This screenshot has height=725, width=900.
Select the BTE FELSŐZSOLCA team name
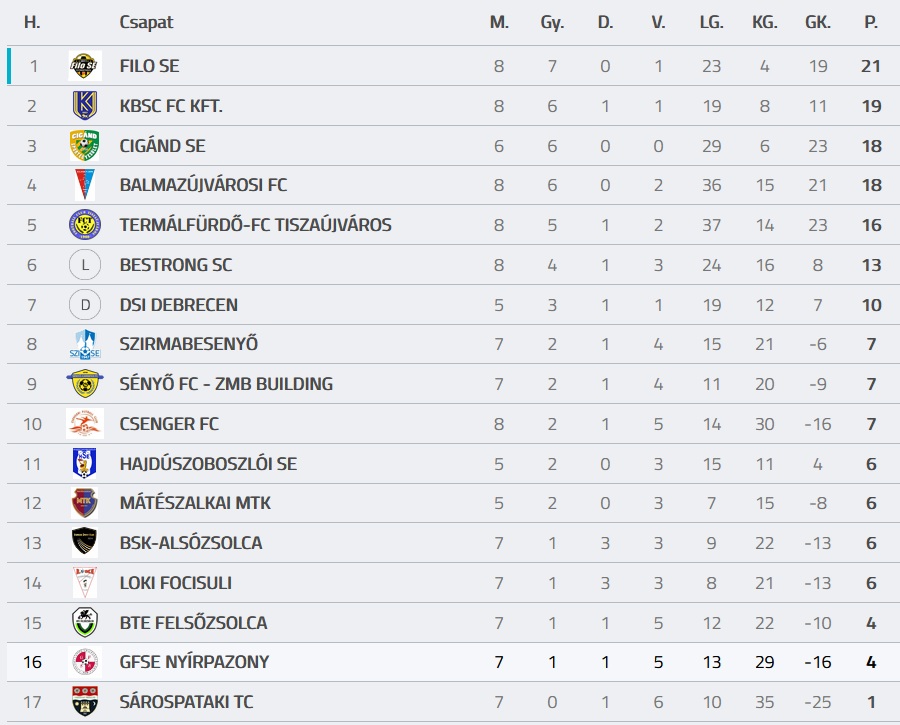(x=193, y=623)
